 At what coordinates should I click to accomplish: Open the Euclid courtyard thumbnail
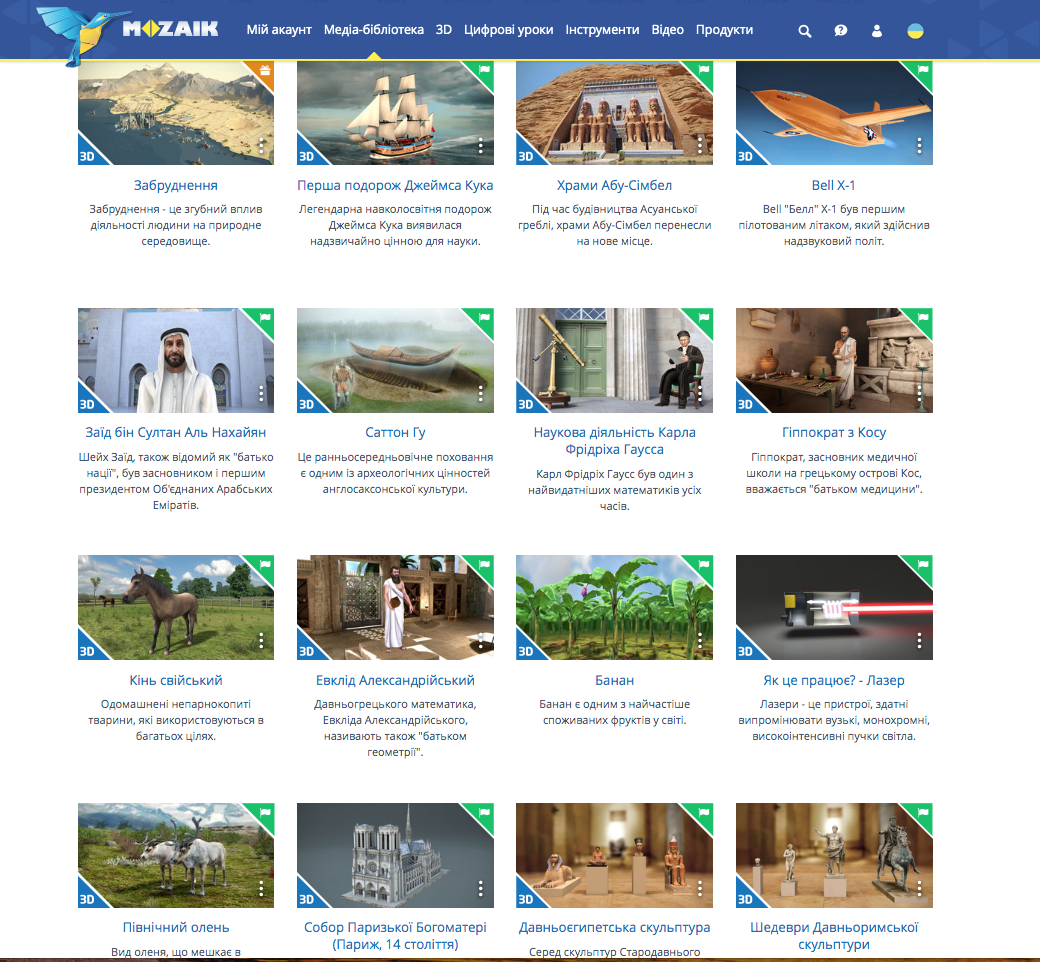coord(395,608)
